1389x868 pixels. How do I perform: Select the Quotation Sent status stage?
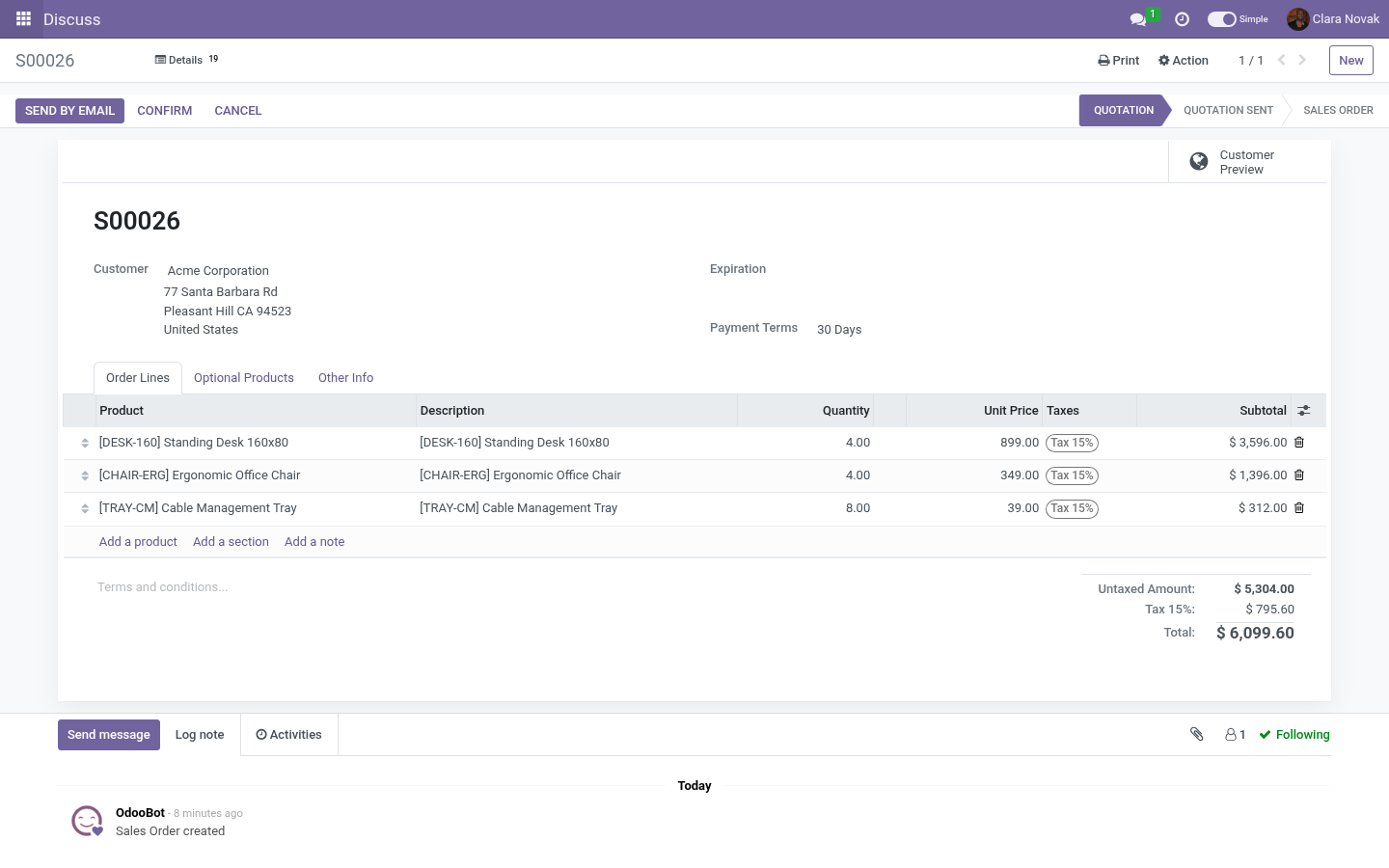(x=1228, y=110)
